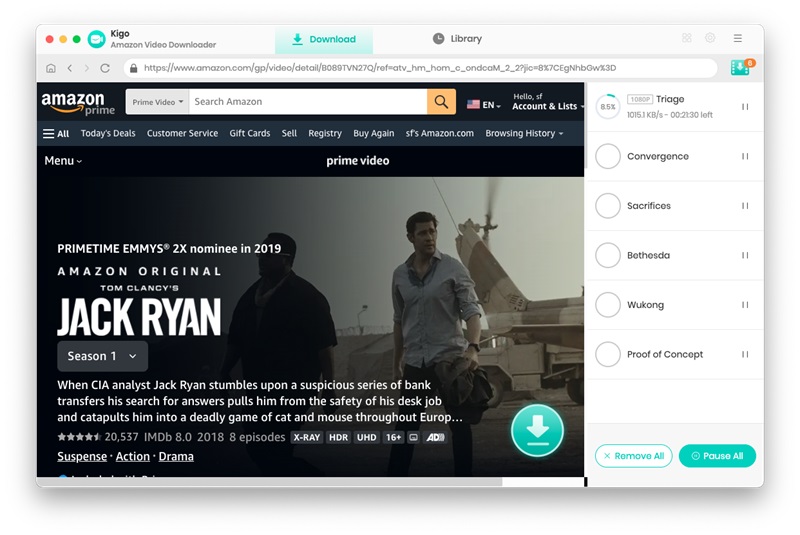This screenshot has height=535, width=800.
Task: Pause the Wukong download
Action: click(x=745, y=304)
